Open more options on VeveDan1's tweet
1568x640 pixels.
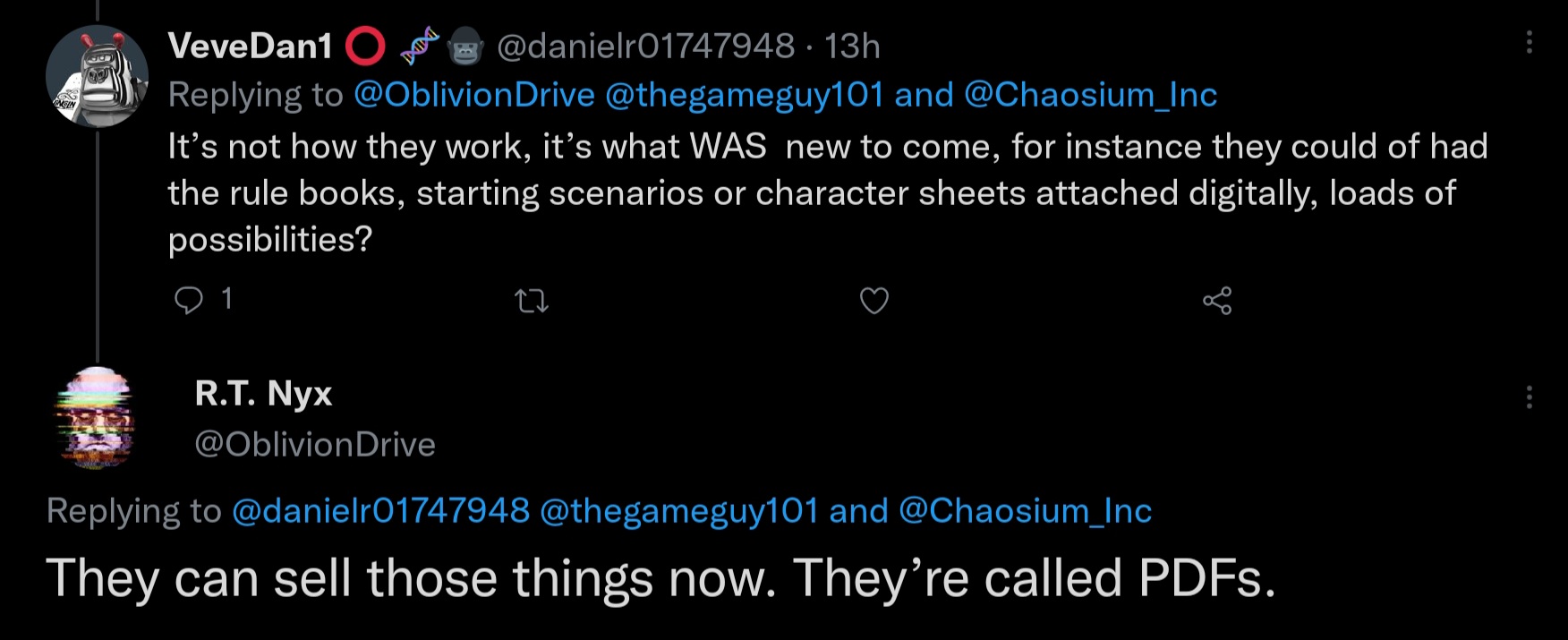[x=1530, y=43]
